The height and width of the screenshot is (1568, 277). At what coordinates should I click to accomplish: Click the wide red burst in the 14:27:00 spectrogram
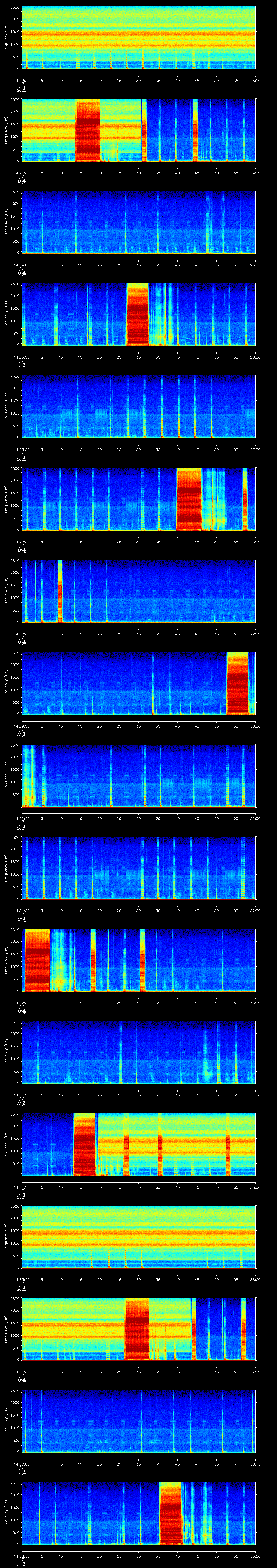(189, 499)
